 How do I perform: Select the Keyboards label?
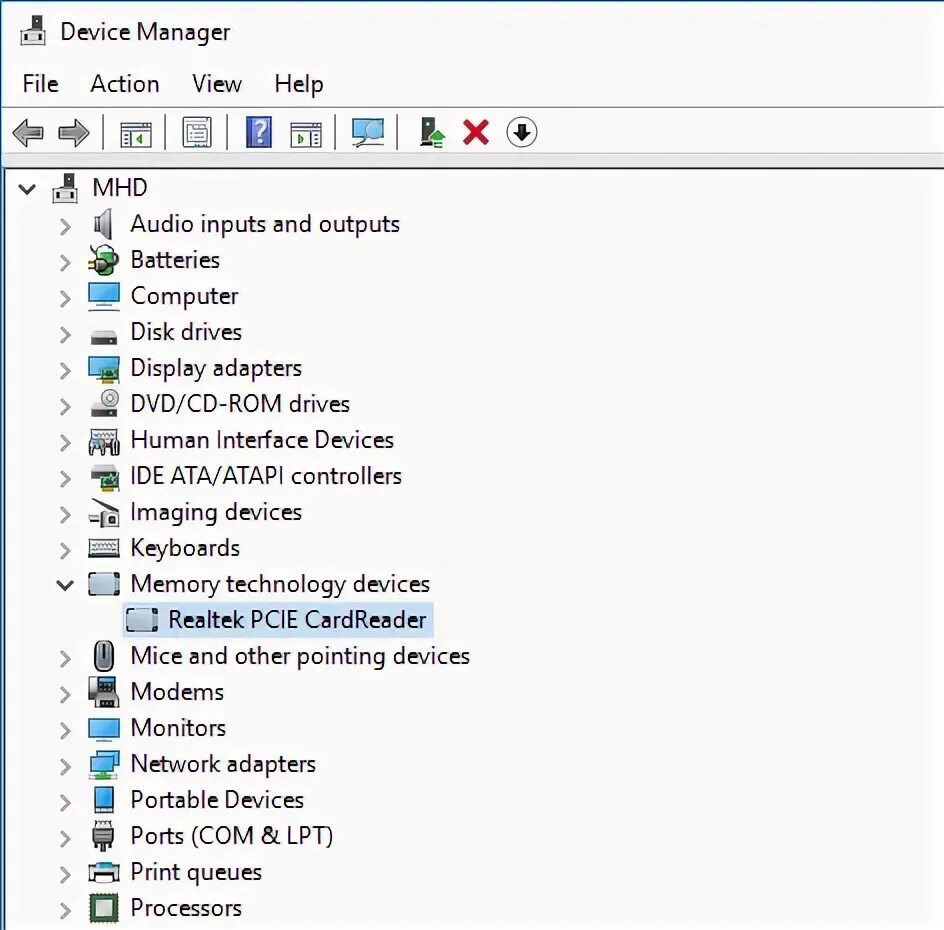click(185, 548)
